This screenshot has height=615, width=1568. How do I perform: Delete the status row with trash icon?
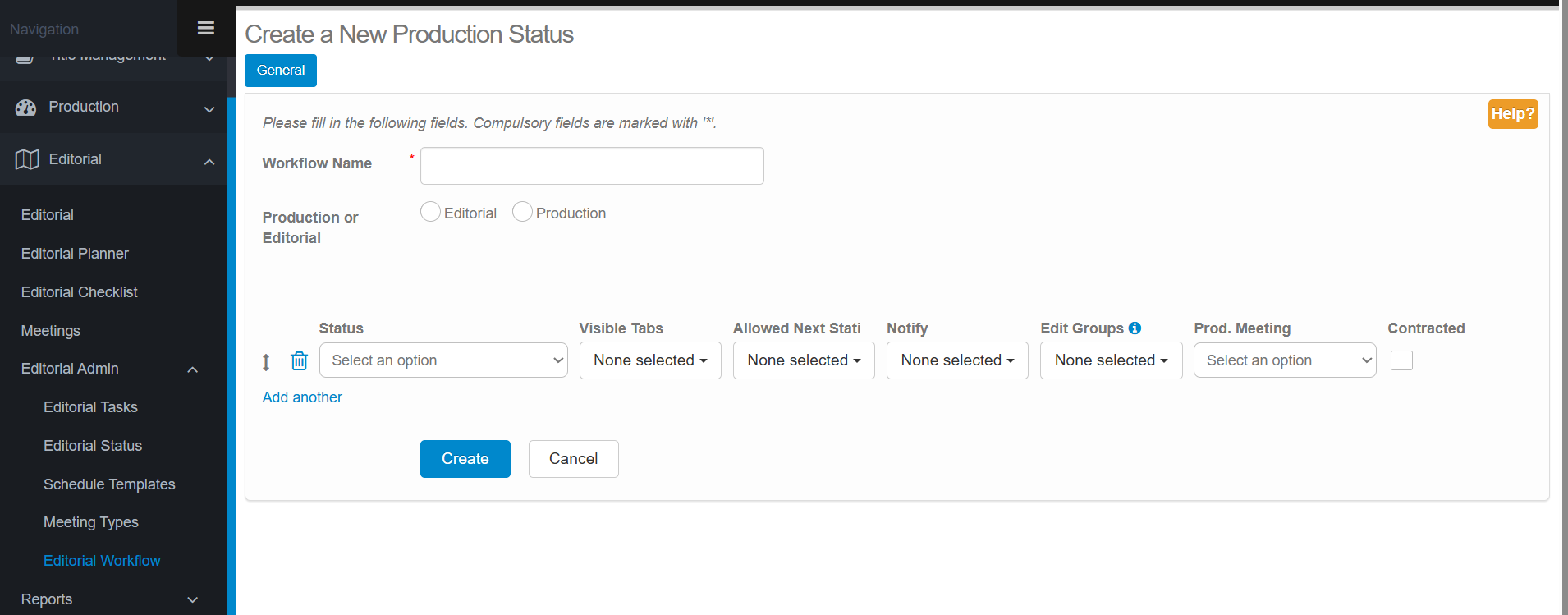[299, 360]
